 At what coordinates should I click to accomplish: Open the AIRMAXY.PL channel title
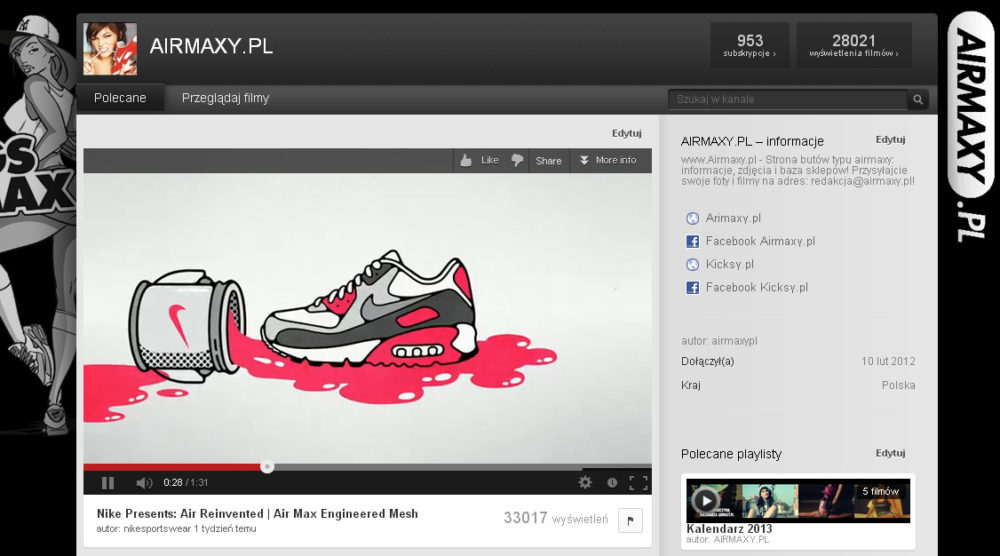(211, 46)
